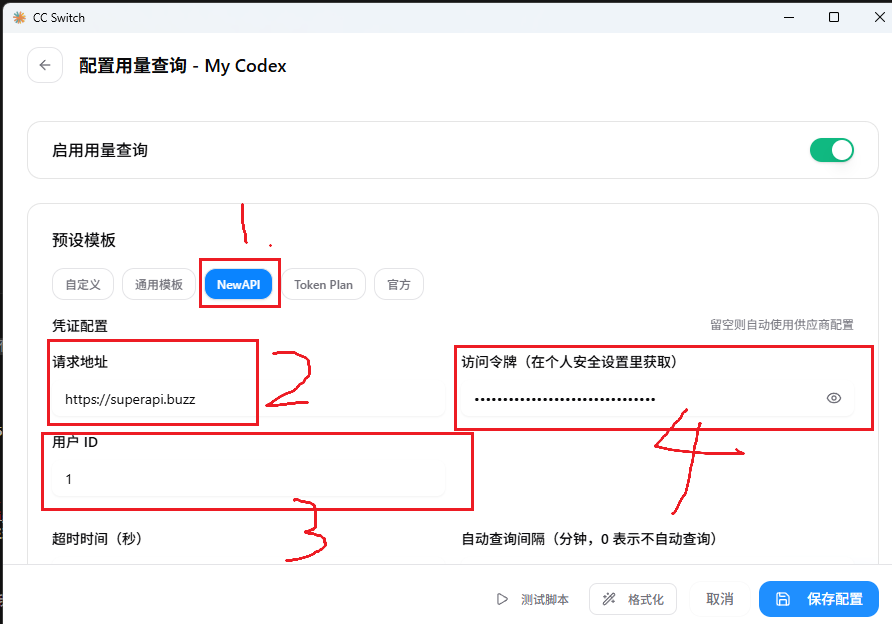Click the 配置用量查询 - My Codex title
Viewport: 892px width, 624px height.
pos(183,66)
